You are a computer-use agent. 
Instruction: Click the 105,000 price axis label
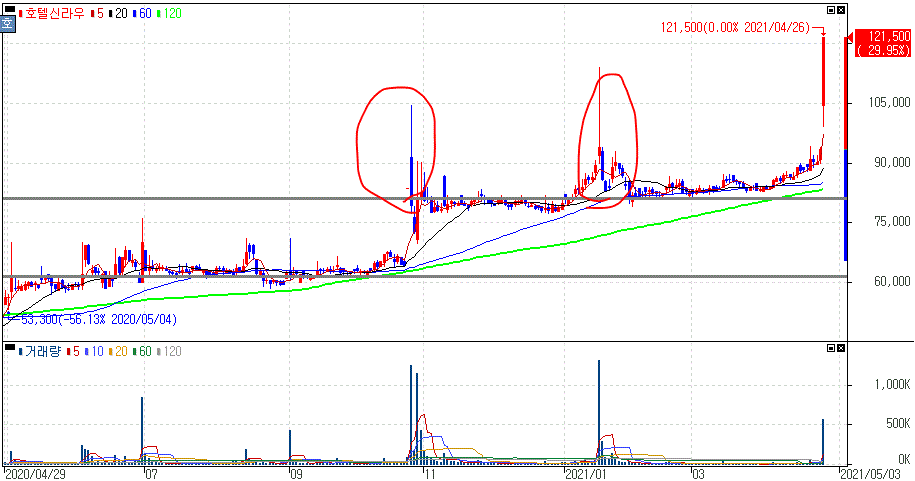click(889, 103)
